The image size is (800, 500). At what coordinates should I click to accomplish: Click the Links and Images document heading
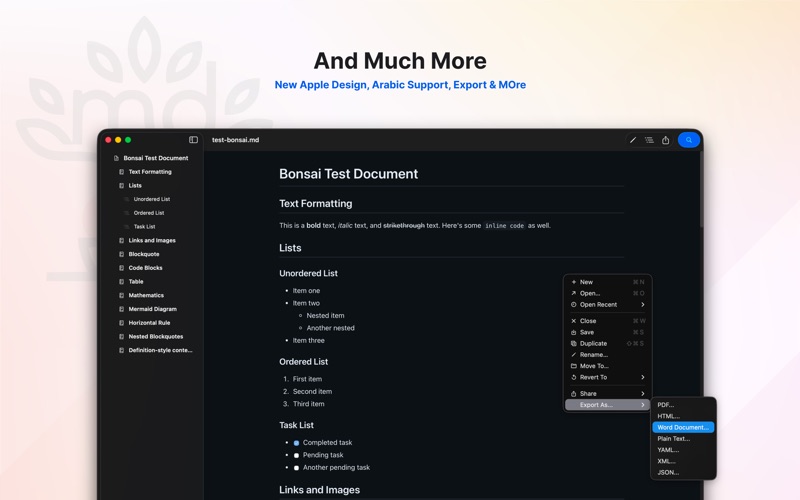[x=319, y=490]
